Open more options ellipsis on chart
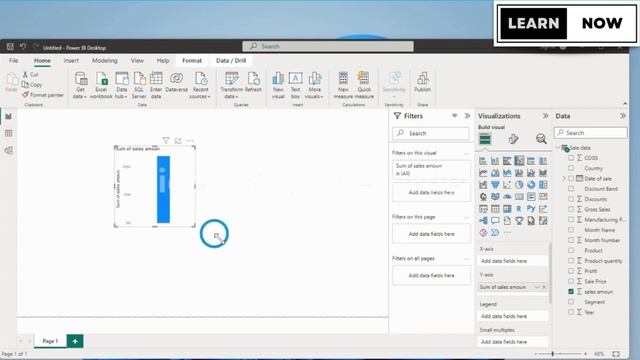 190,140
